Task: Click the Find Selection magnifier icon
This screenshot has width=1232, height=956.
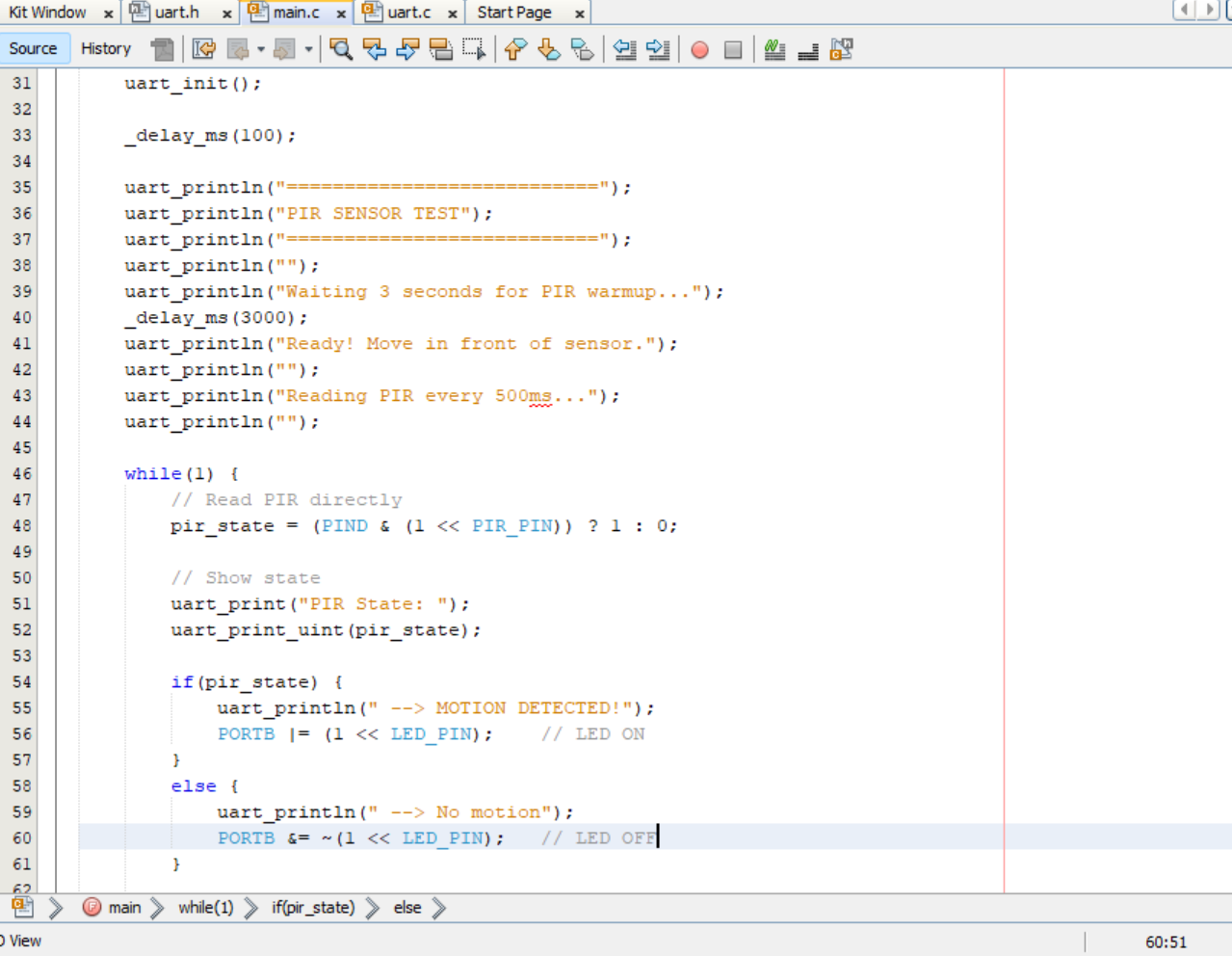Action: pyautogui.click(x=340, y=49)
